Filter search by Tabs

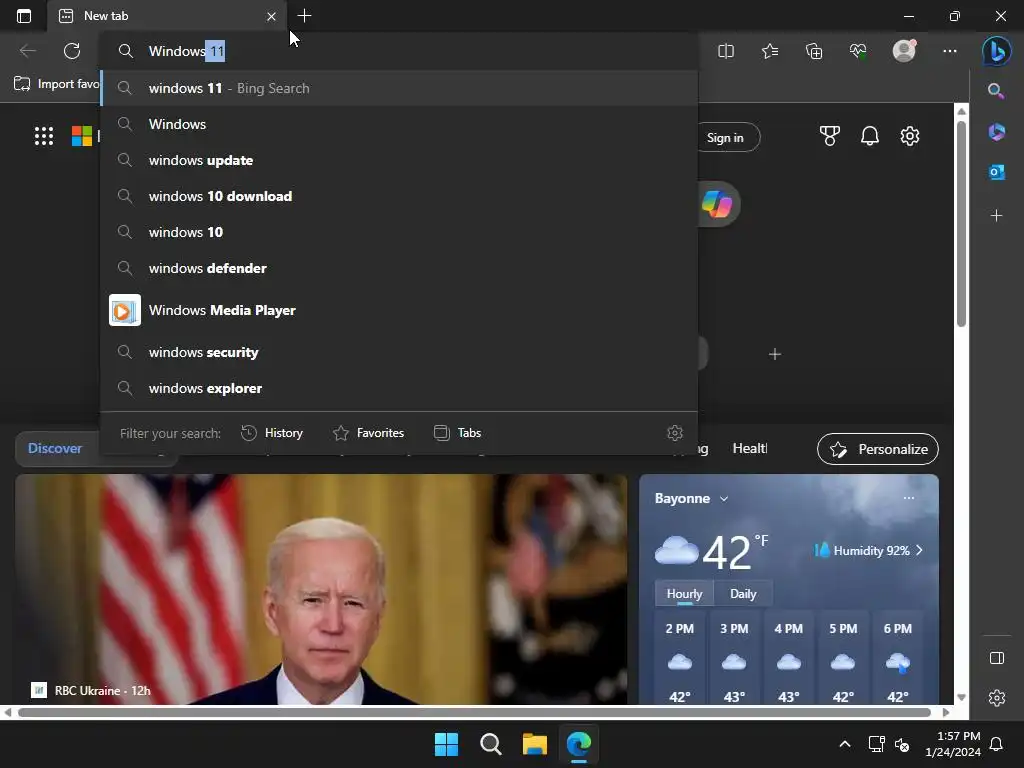(x=457, y=433)
